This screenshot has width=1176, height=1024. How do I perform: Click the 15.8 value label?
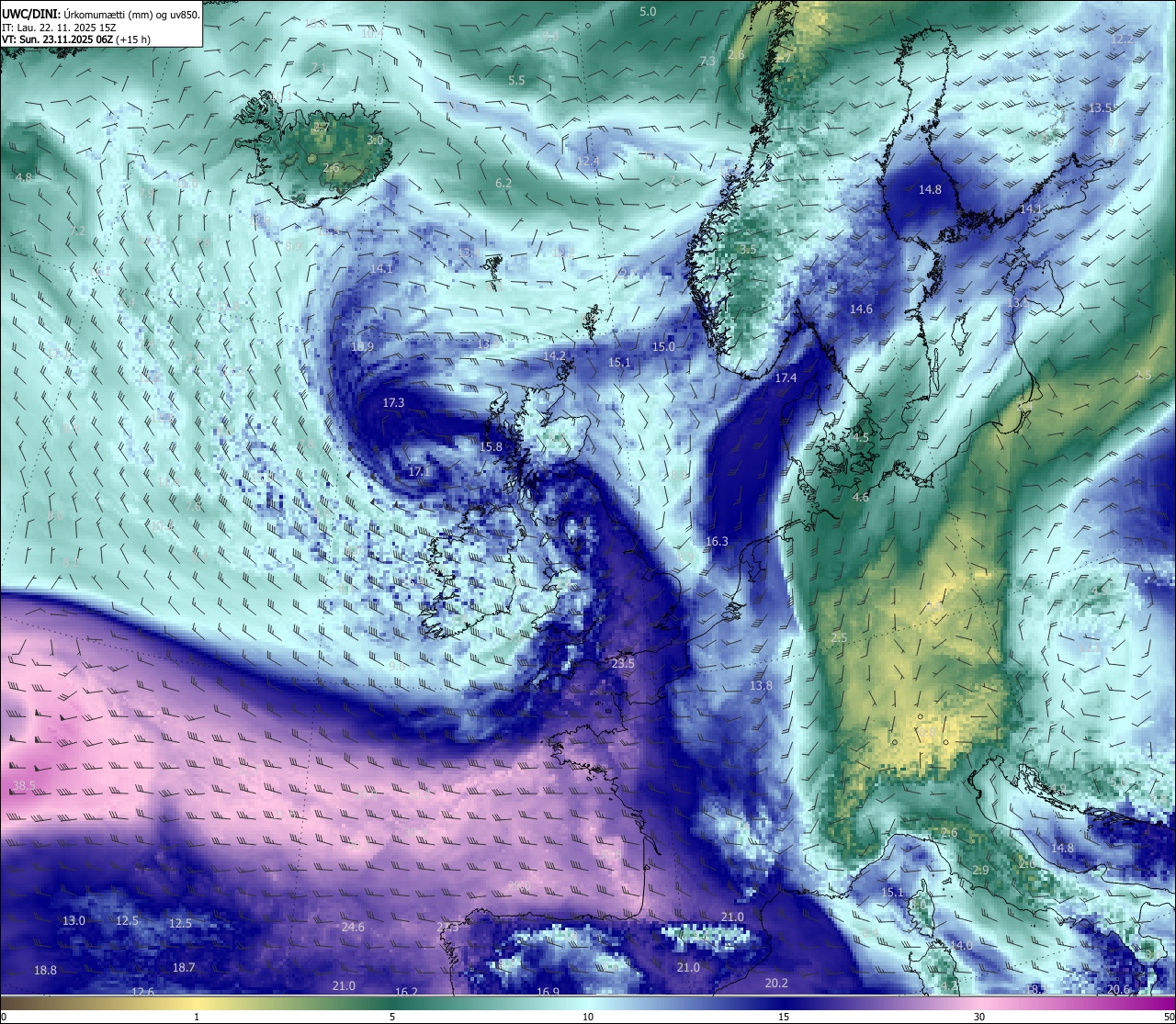click(x=492, y=446)
